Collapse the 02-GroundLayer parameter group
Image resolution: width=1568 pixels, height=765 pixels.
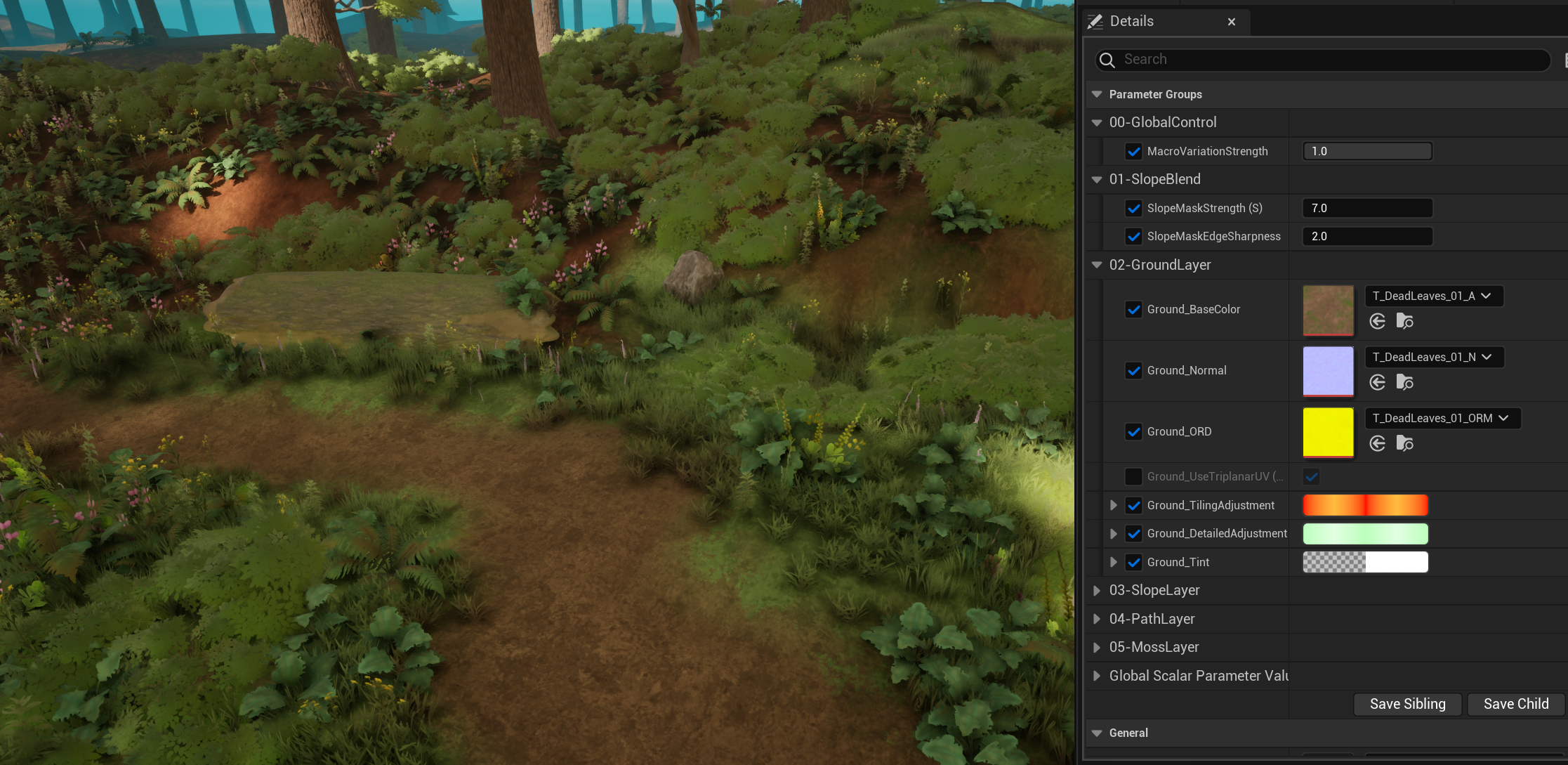pos(1097,265)
